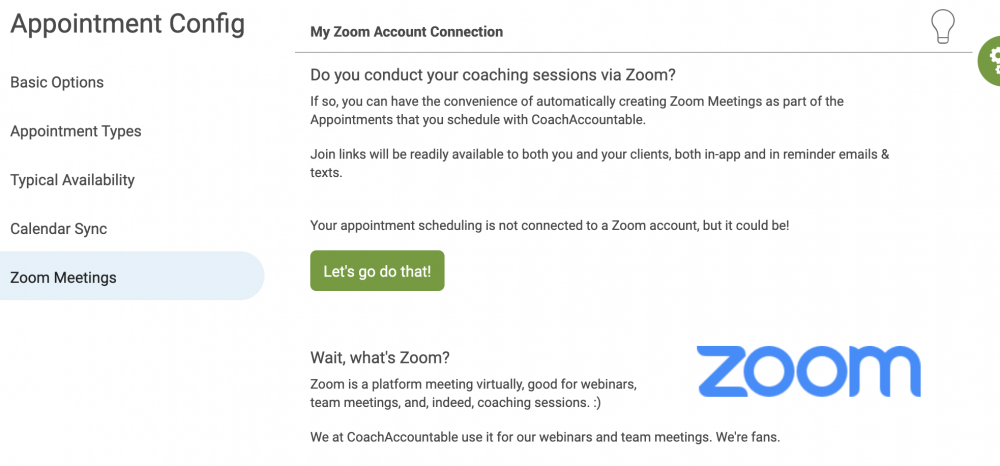Image resolution: width=1000 pixels, height=466 pixels.
Task: Click the Join links paragraph text
Action: pyautogui.click(x=599, y=163)
